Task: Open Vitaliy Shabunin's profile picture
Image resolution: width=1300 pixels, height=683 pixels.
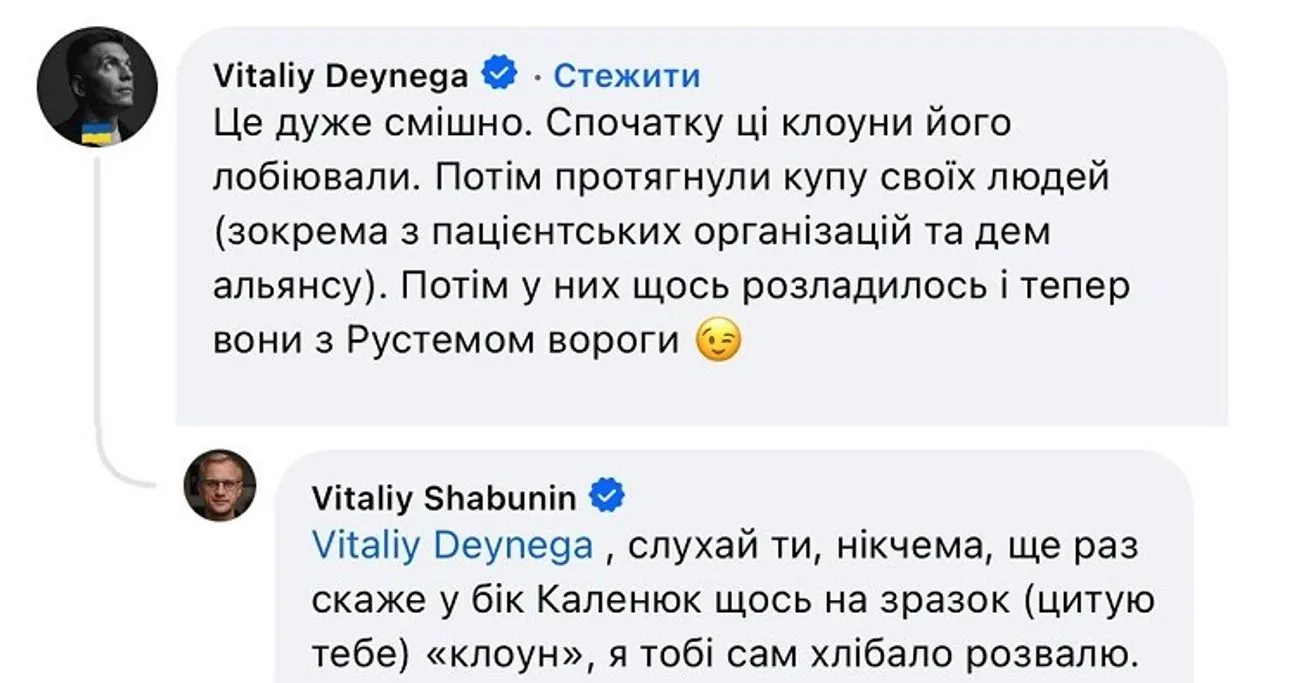Action: tap(220, 485)
